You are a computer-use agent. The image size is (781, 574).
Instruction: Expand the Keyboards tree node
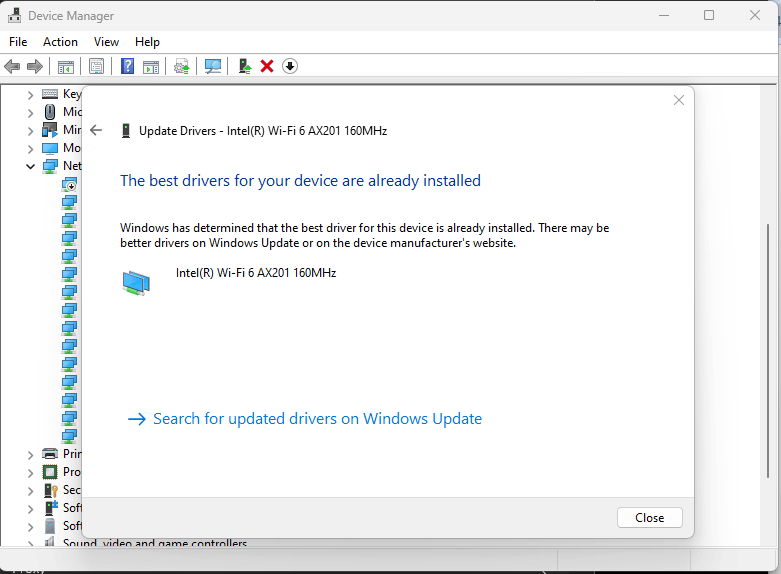[30, 95]
